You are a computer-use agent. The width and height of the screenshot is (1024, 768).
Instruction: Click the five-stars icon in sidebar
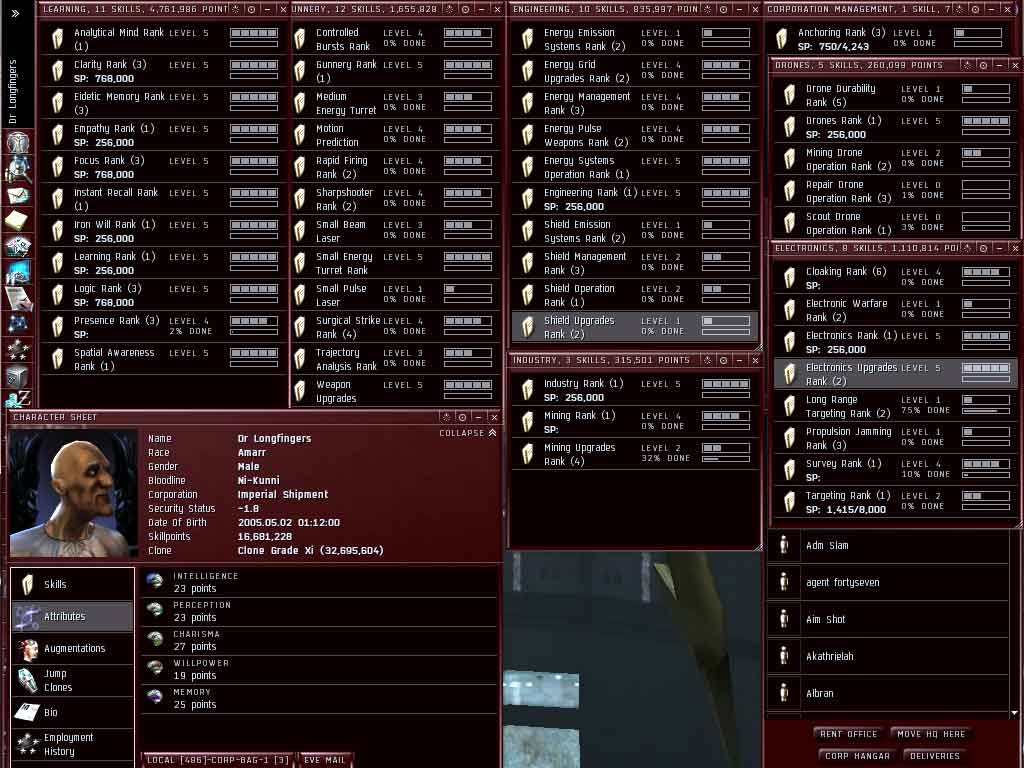18,350
